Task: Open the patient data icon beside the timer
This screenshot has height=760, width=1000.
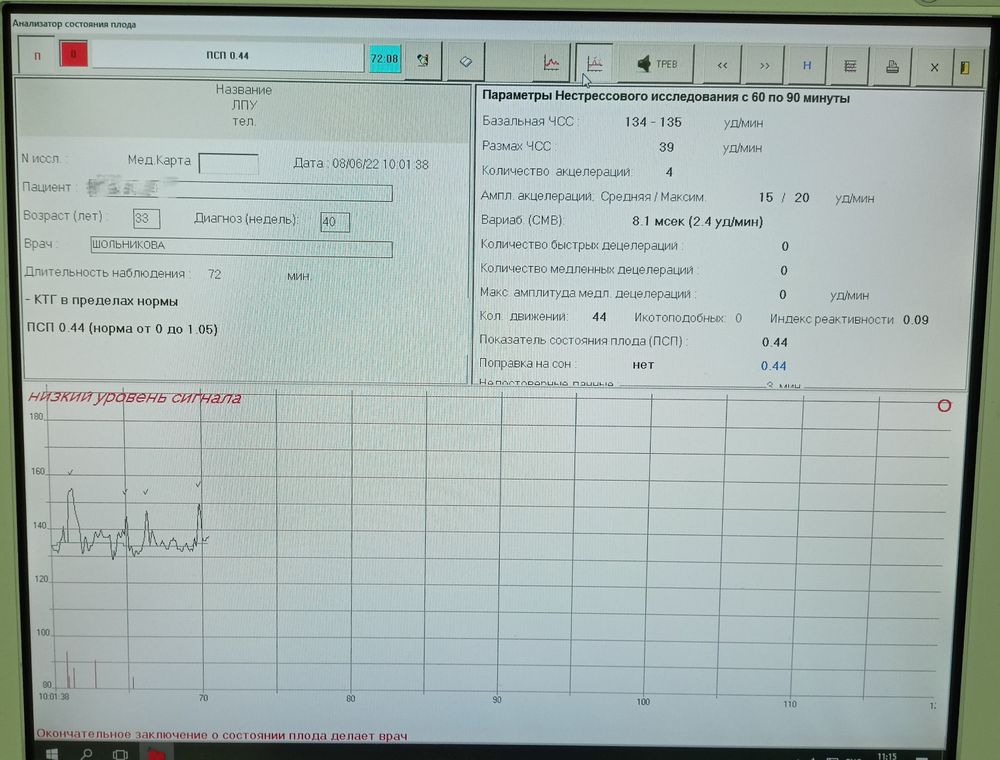Action: [x=423, y=61]
